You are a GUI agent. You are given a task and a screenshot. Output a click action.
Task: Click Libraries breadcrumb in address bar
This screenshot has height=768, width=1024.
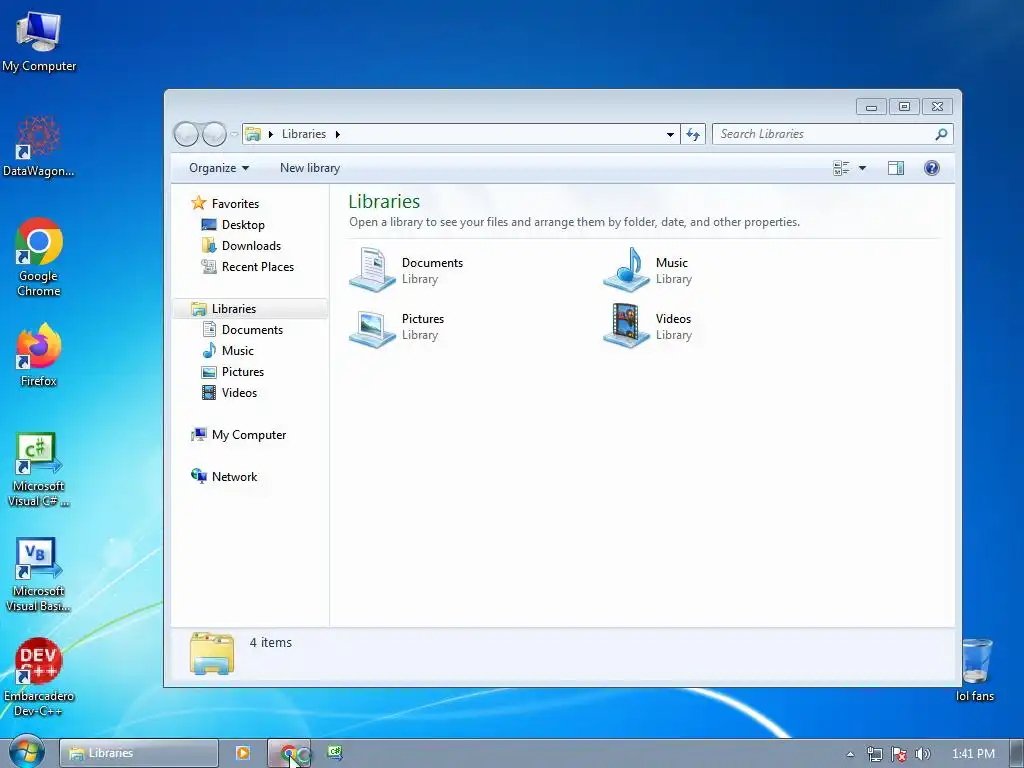click(304, 134)
